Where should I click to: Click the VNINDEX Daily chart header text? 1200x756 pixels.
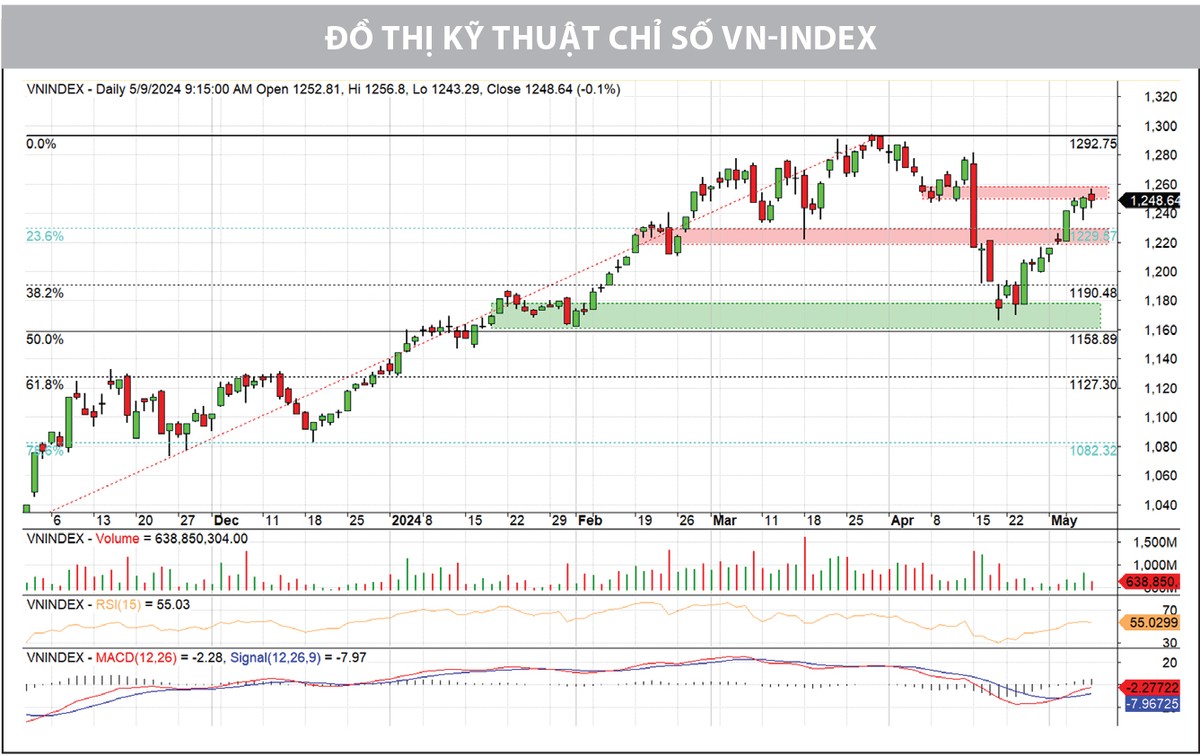[x=324, y=89]
